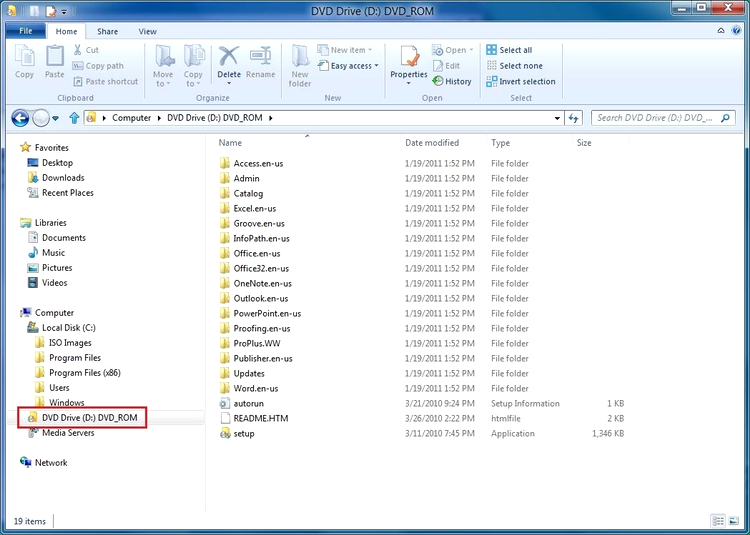Select the ProPlus.WW folder
This screenshot has height=535, width=750.
tap(251, 343)
